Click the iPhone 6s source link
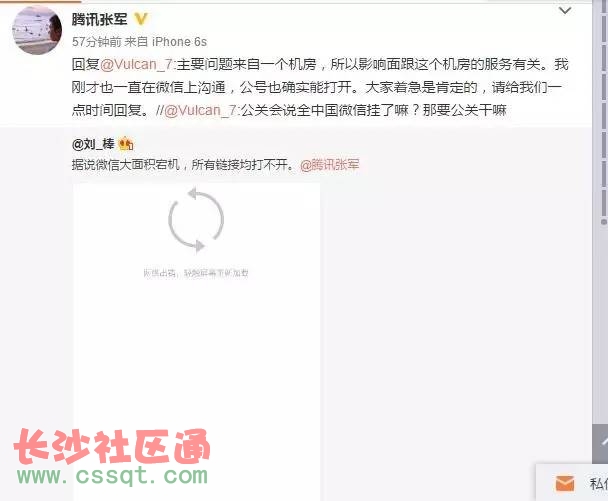The height and width of the screenshot is (501, 608). coord(179,41)
